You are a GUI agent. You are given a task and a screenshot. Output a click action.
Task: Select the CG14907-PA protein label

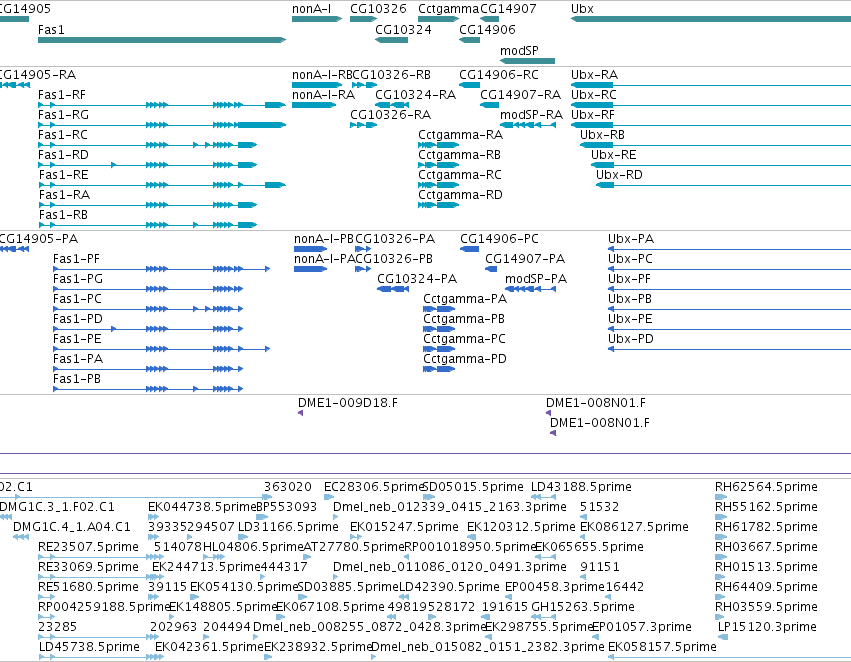click(525, 259)
